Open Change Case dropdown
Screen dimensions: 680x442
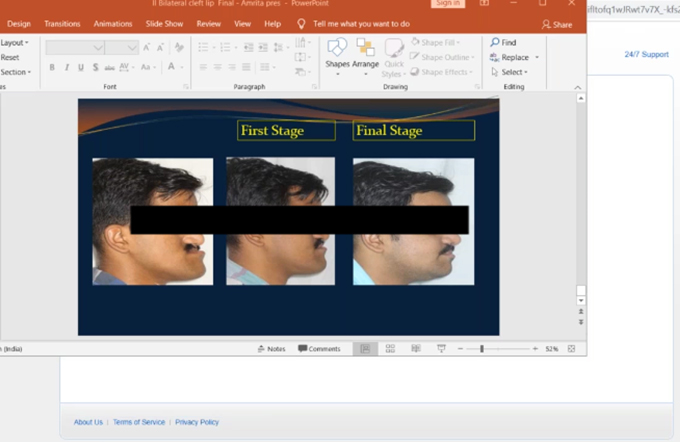(x=148, y=67)
